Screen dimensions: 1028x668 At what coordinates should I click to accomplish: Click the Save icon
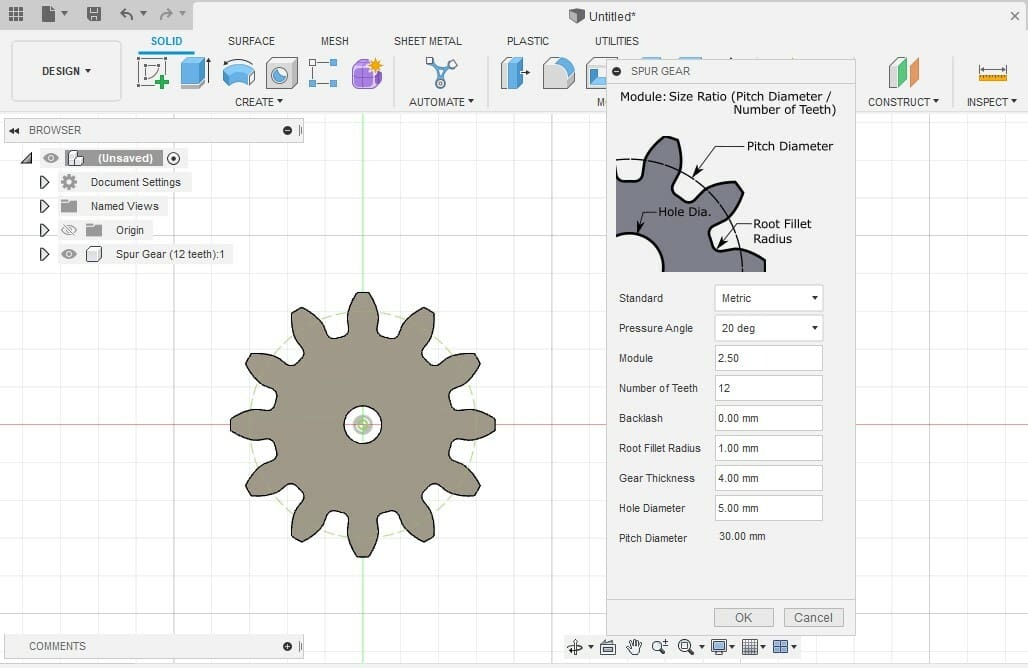coord(93,15)
